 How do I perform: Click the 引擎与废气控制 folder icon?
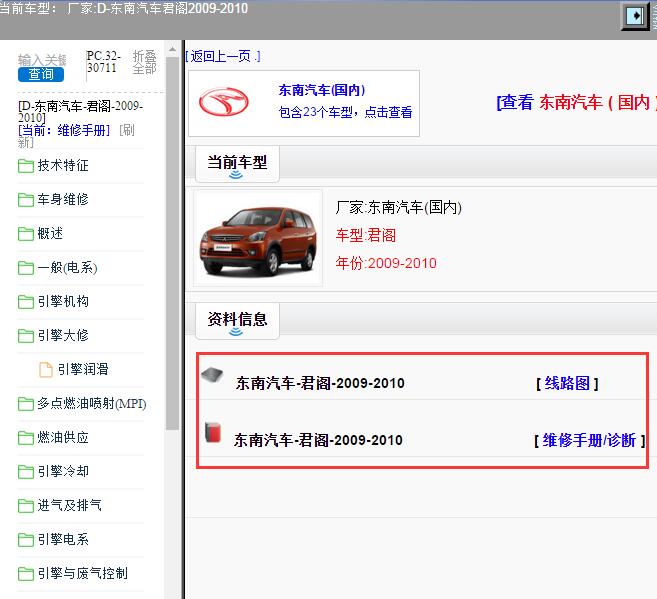point(26,573)
